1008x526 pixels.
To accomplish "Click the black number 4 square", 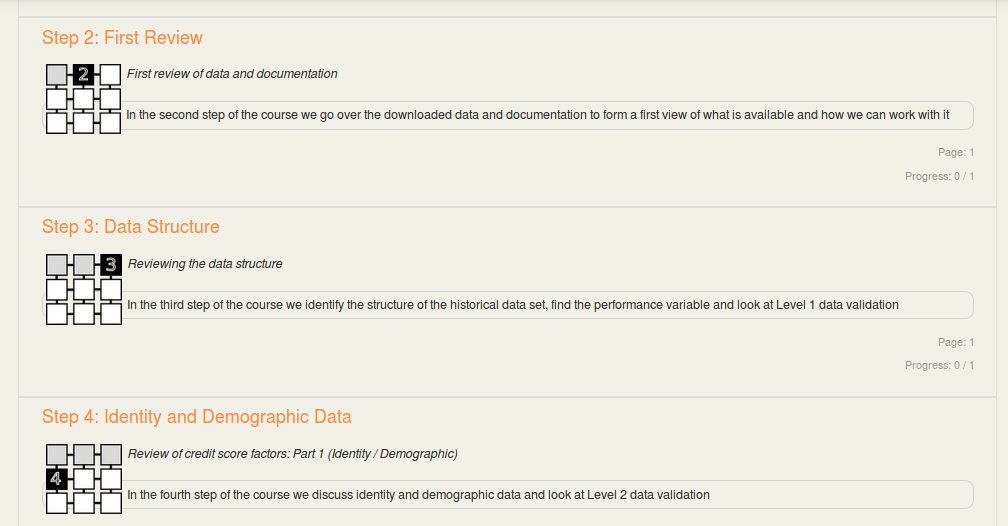I will [x=57, y=478].
